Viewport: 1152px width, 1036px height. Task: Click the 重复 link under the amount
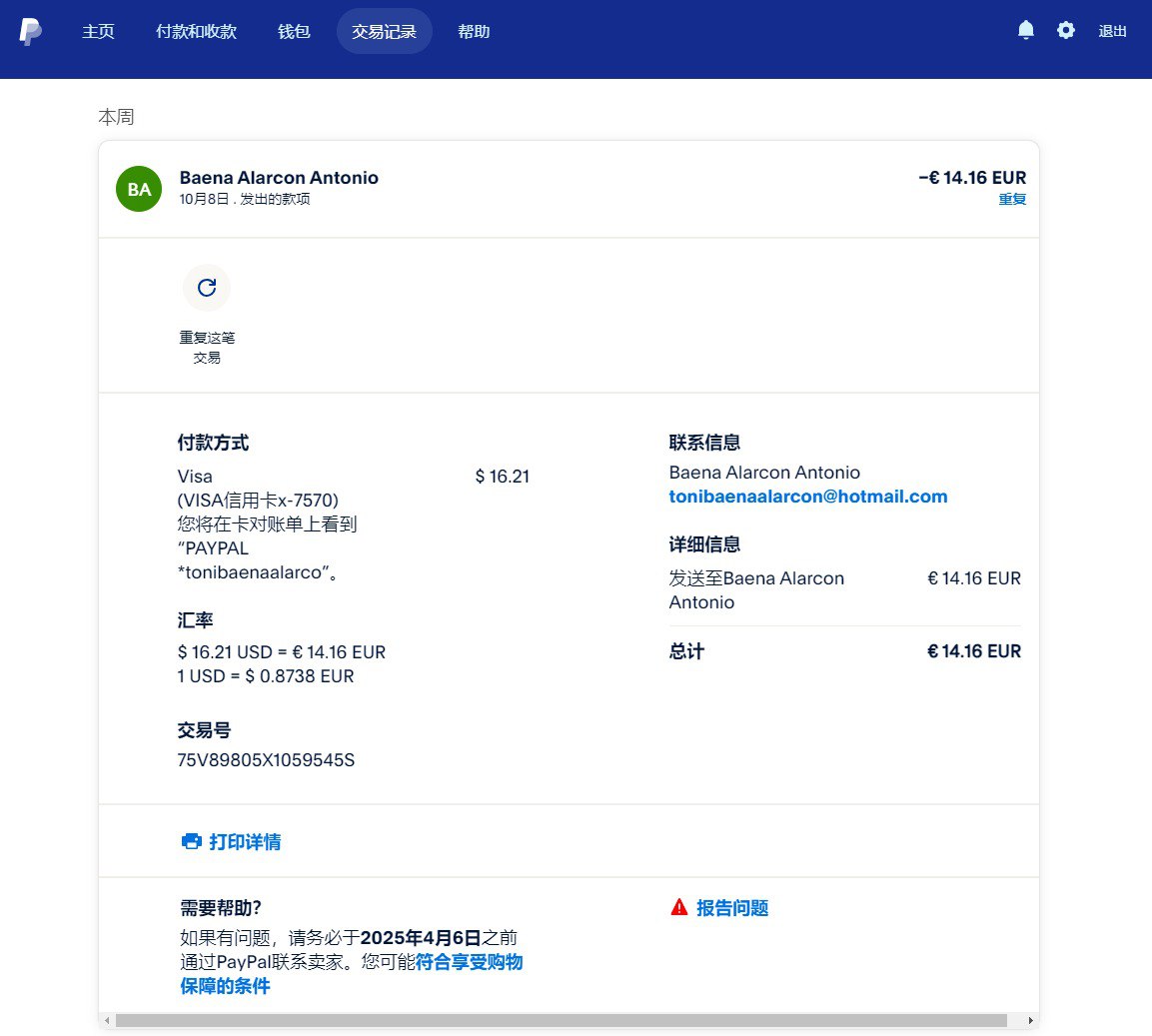pyautogui.click(x=1012, y=199)
